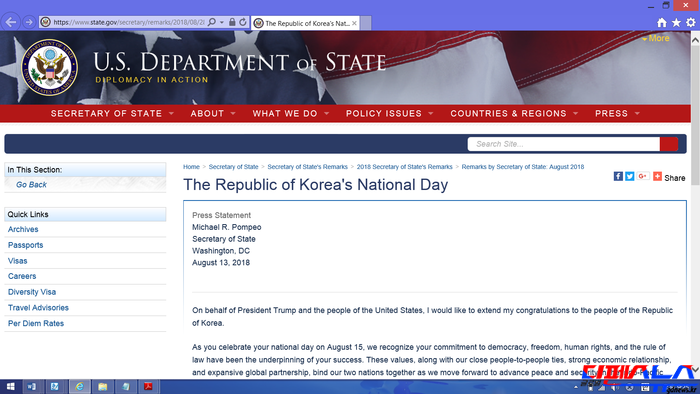Click the volume speaker tray icon

[x=615, y=388]
